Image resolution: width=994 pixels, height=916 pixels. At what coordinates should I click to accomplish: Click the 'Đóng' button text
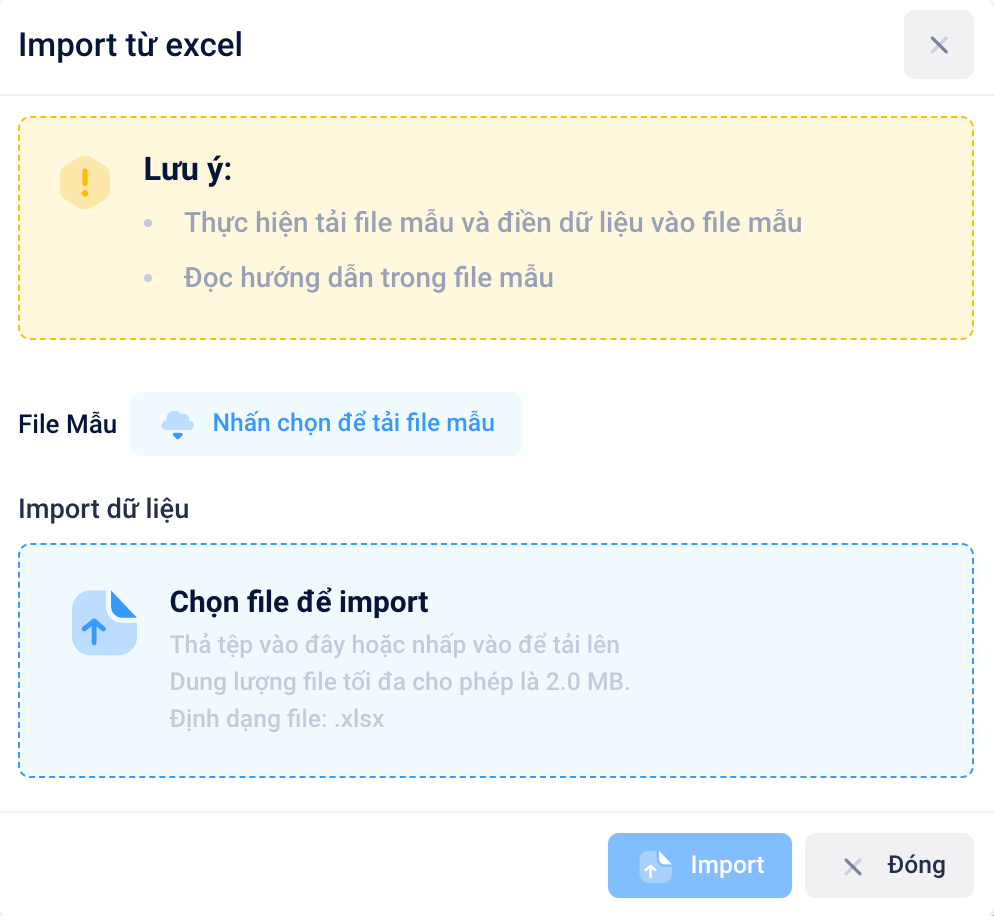coord(916,865)
